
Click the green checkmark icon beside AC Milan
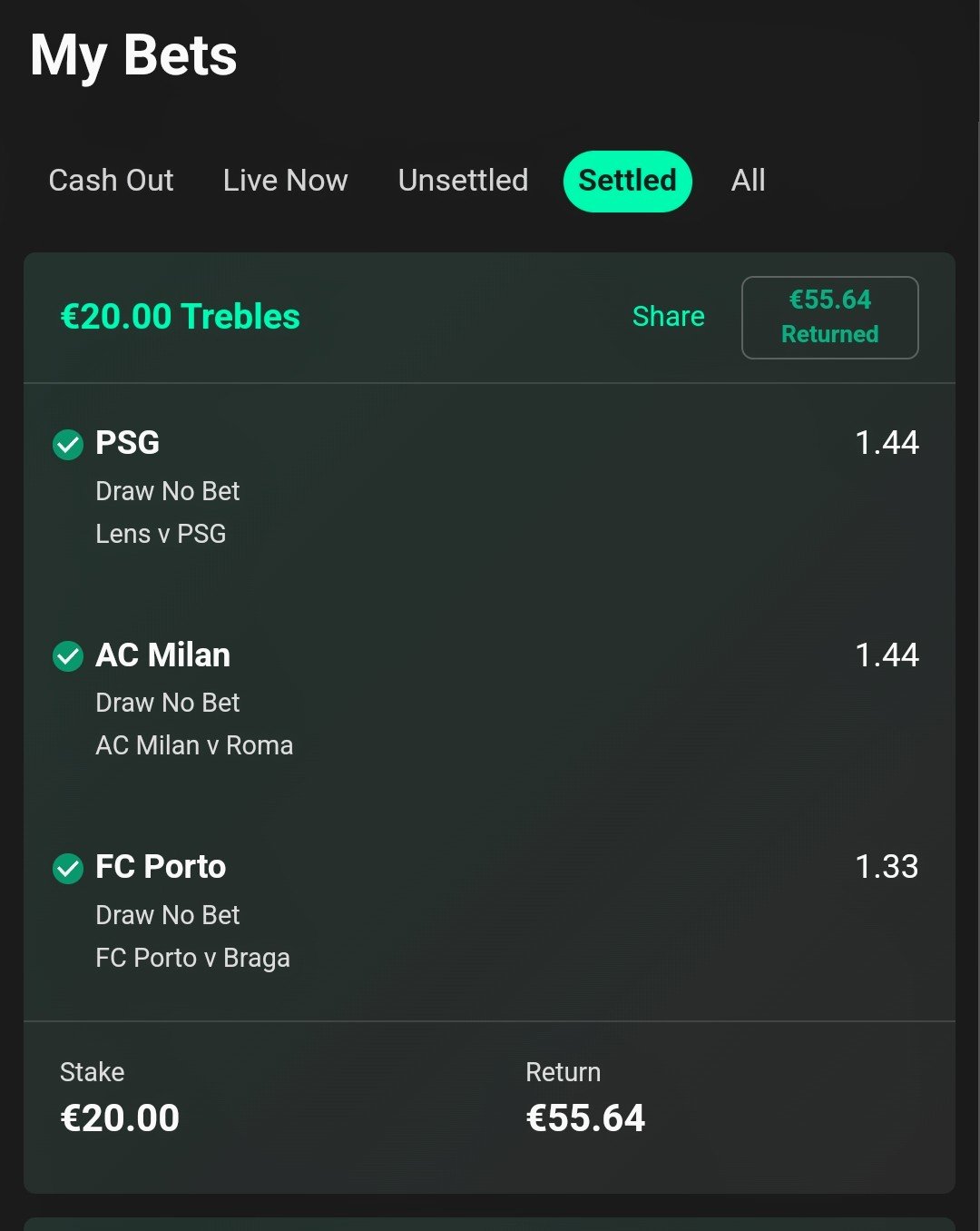coord(68,656)
